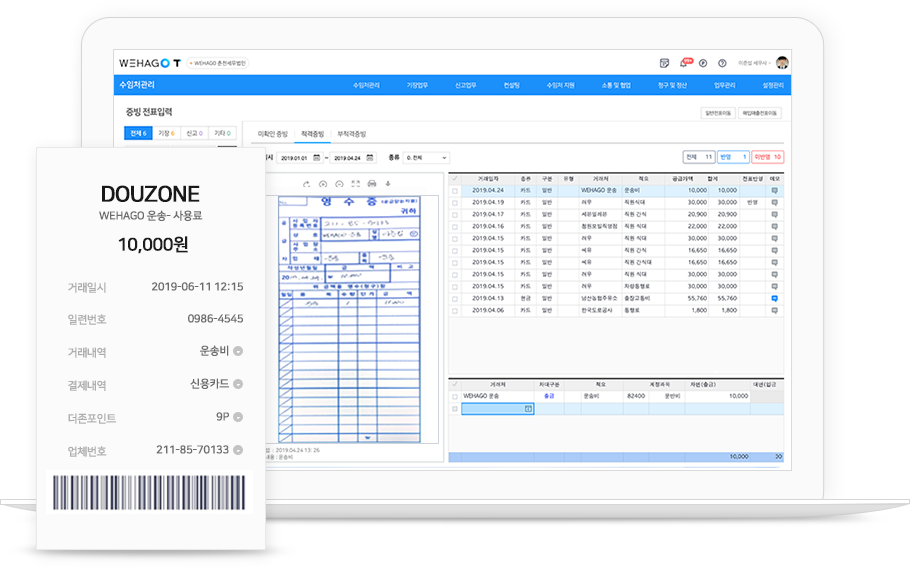910x567 pixels.
Task: Click the blue 출금 link in voucher row
Action: click(x=548, y=396)
